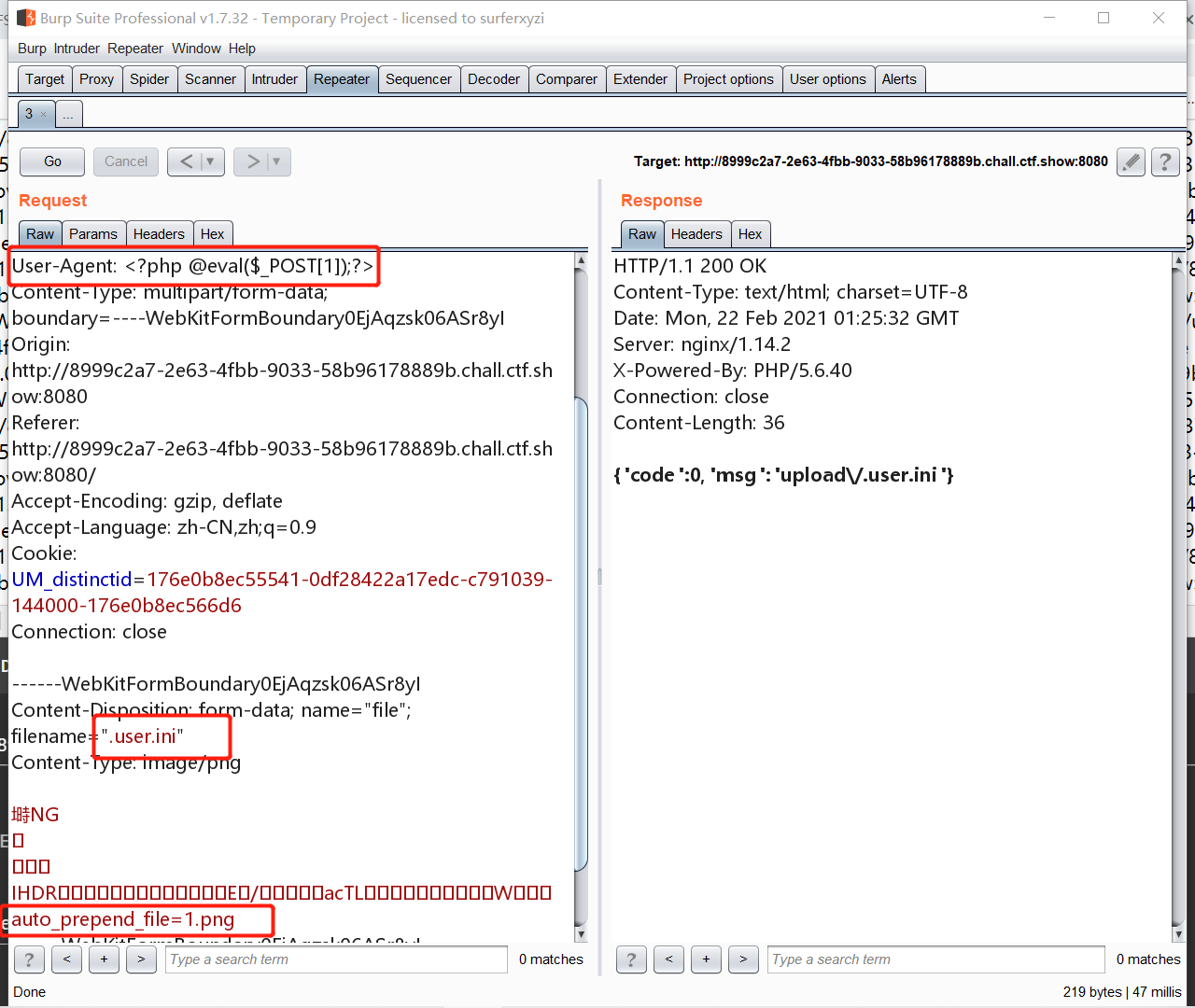Switch to the Scanner tab
This screenshot has width=1195, height=1008.
(210, 79)
